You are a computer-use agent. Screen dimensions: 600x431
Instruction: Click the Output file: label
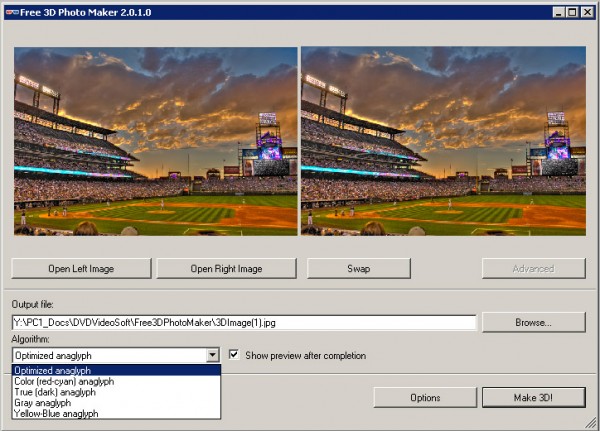(33, 304)
